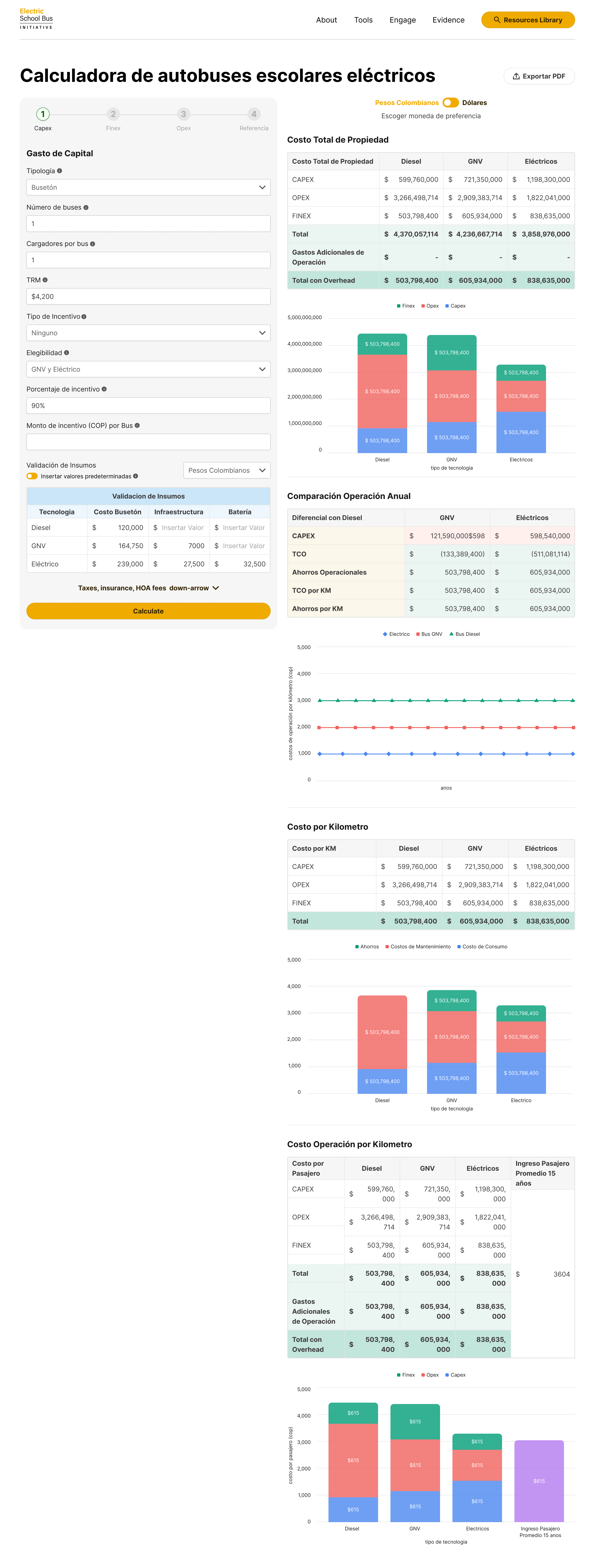The height and width of the screenshot is (1568, 595).
Task: Go to step 2 Finex
Action: pos(113,115)
